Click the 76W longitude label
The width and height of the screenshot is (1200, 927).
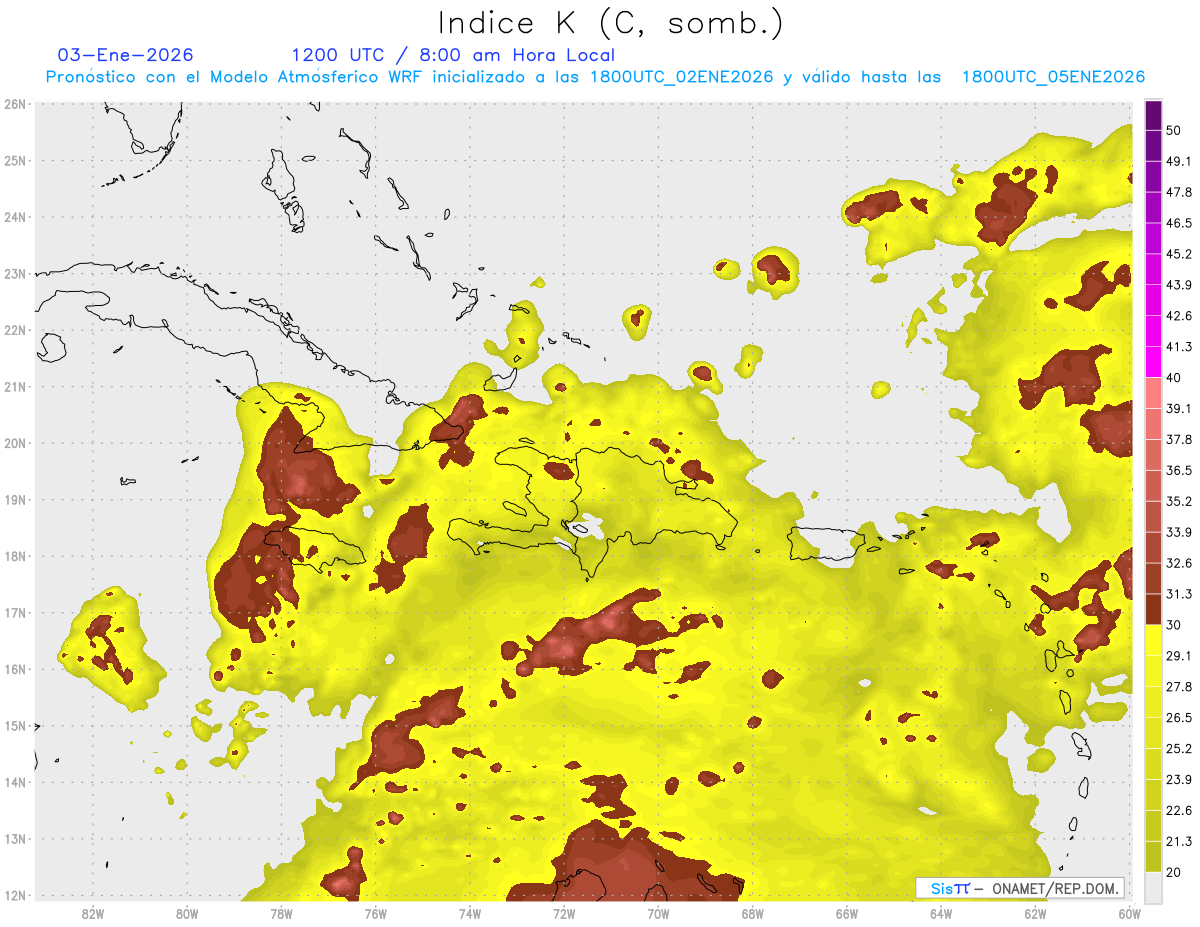[375, 913]
